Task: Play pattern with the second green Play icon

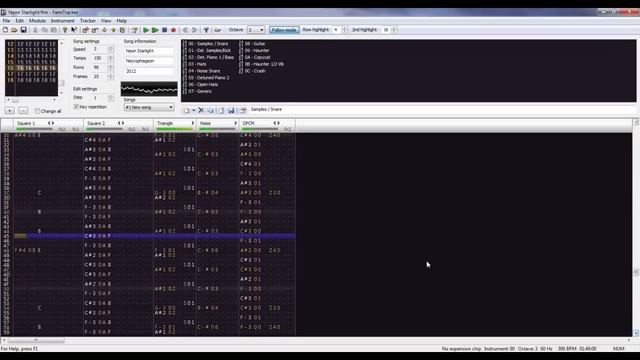Action: tap(155, 30)
